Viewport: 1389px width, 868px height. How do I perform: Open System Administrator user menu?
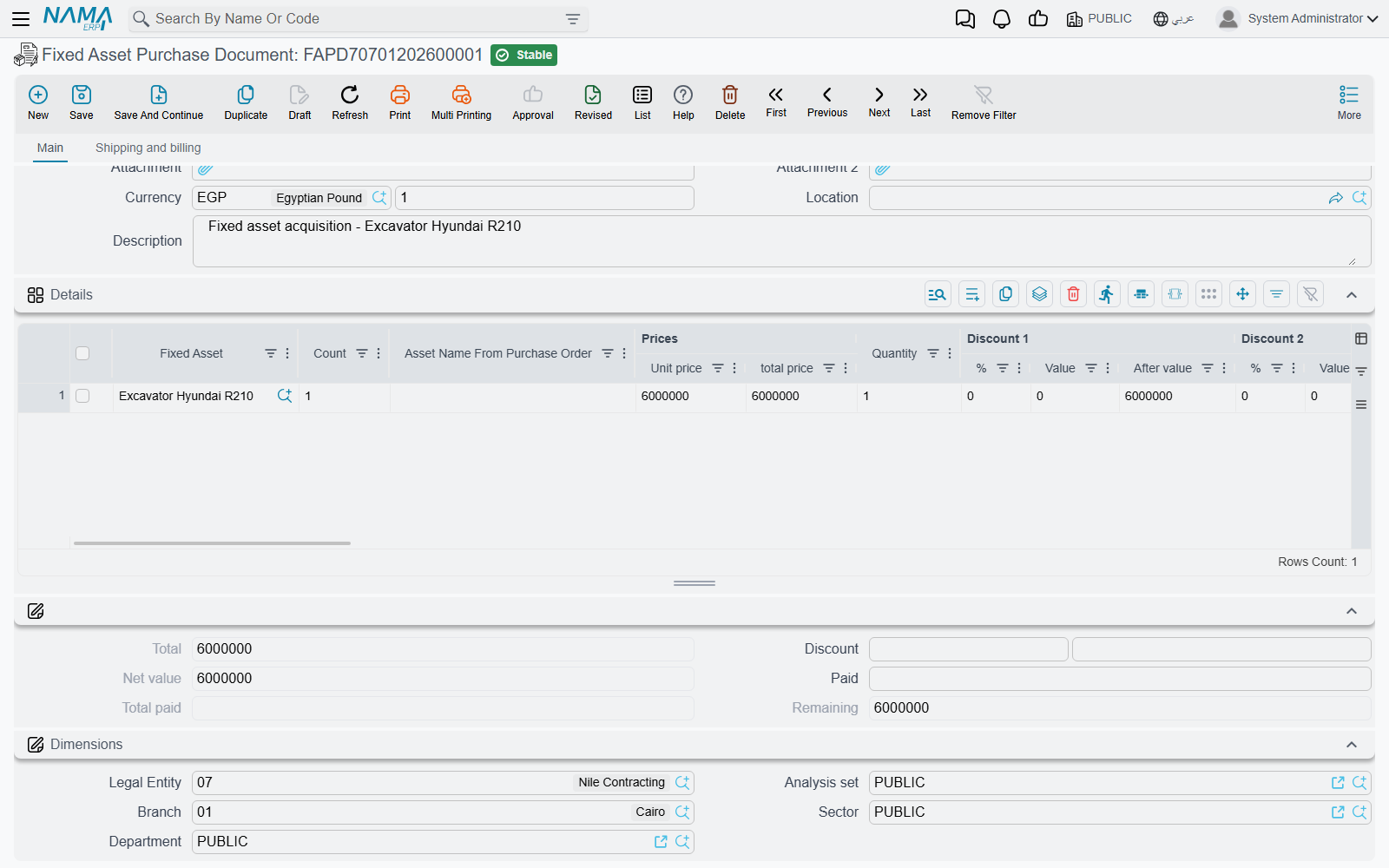point(1298,19)
